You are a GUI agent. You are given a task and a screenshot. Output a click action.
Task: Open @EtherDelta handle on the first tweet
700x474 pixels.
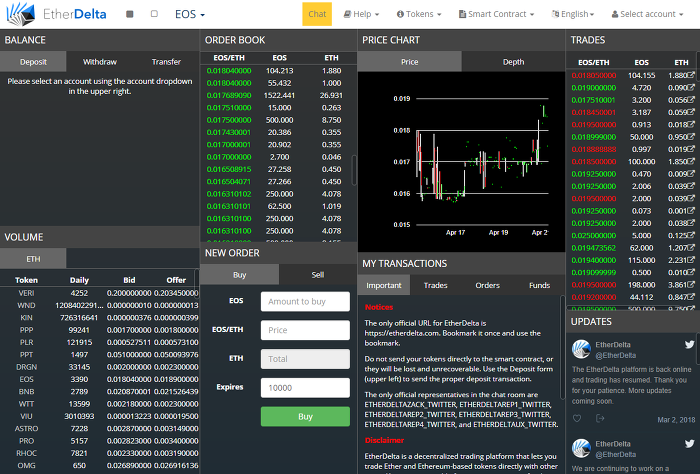(x=616, y=355)
